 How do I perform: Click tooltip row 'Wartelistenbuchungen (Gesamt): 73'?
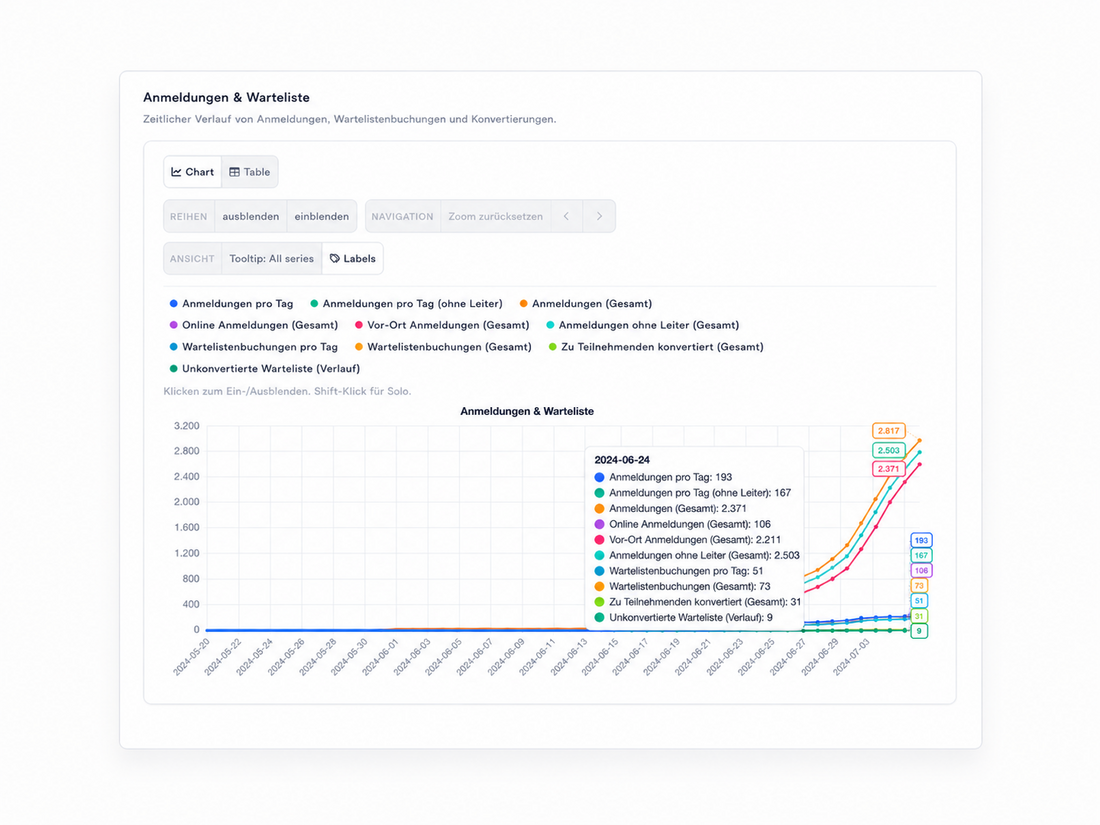(x=682, y=586)
